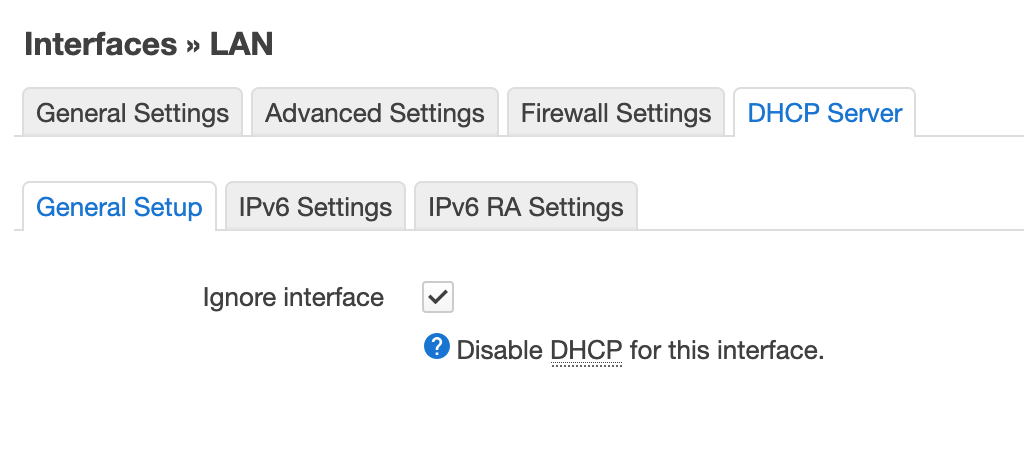Click the "Disable DHCP for this interface" hint

(640, 351)
